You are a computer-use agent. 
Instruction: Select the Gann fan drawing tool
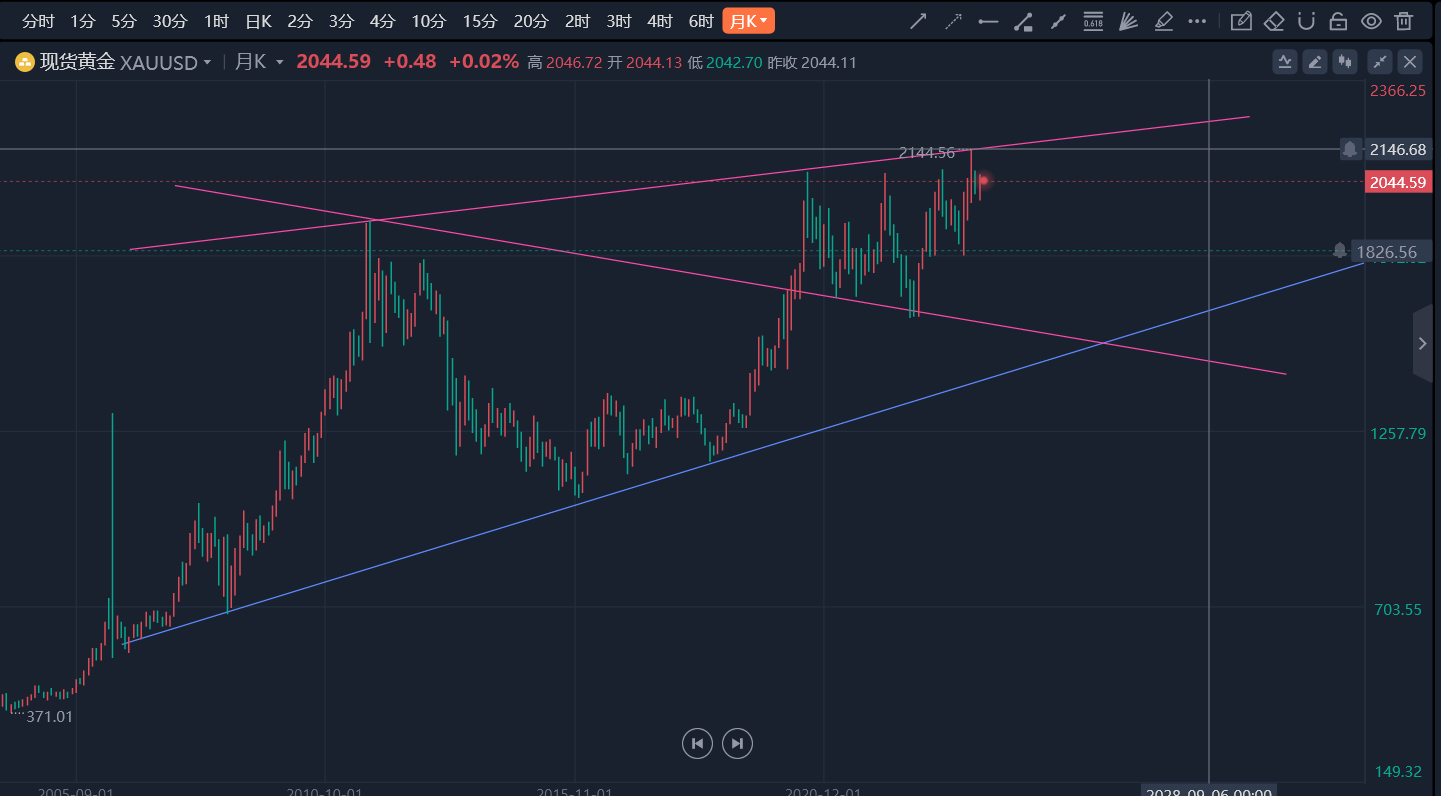[x=1128, y=21]
